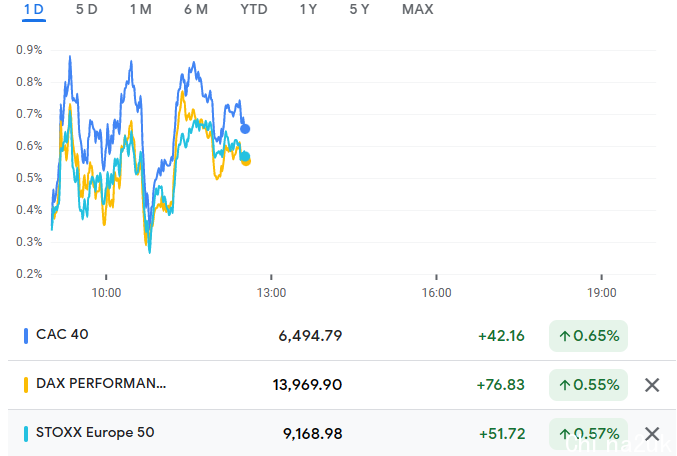This screenshot has height=456, width=677.
Task: Click STOXX 0.57% change badge
Action: 589,434
